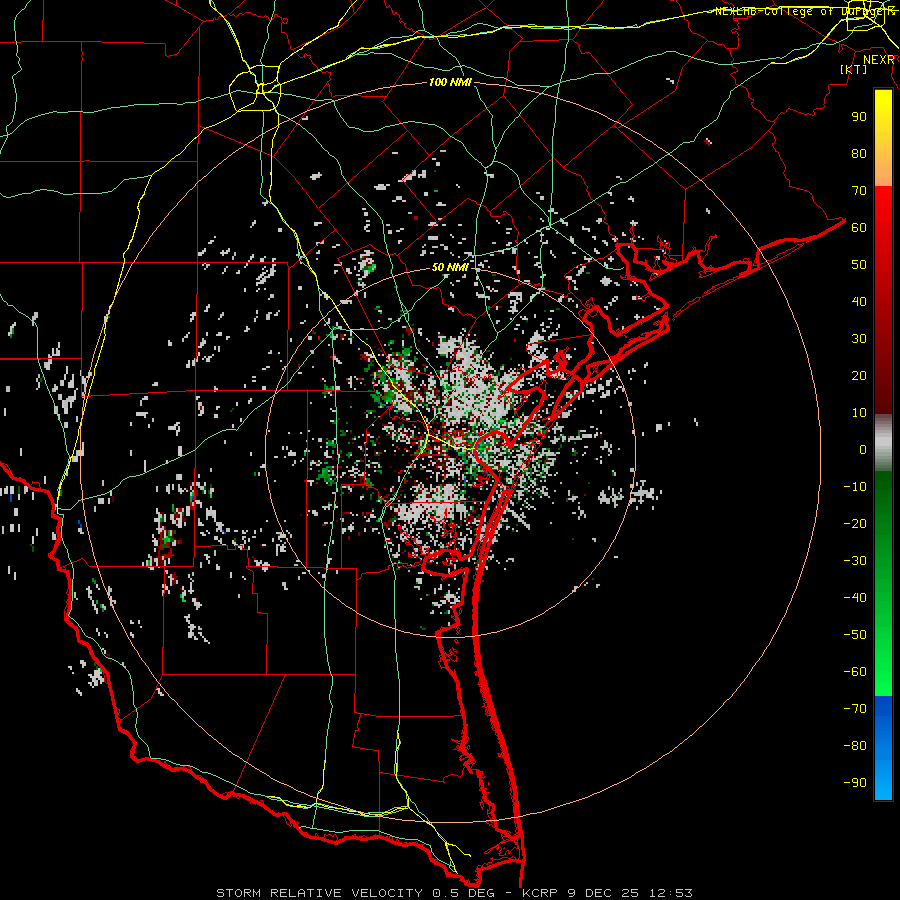Click the 30 label on the velocity scale

(x=859, y=339)
